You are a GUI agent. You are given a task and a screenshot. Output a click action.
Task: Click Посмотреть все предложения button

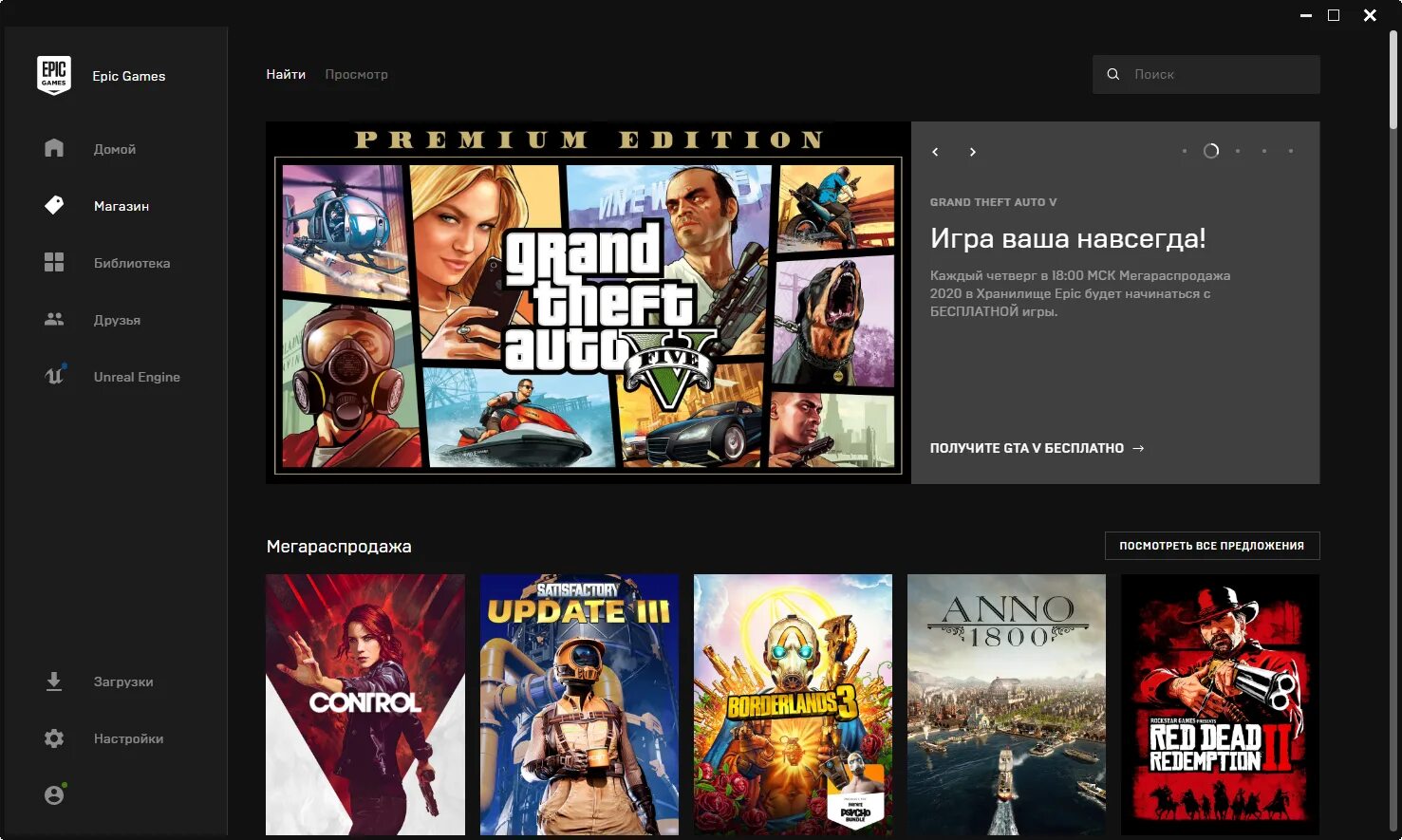coord(1212,546)
